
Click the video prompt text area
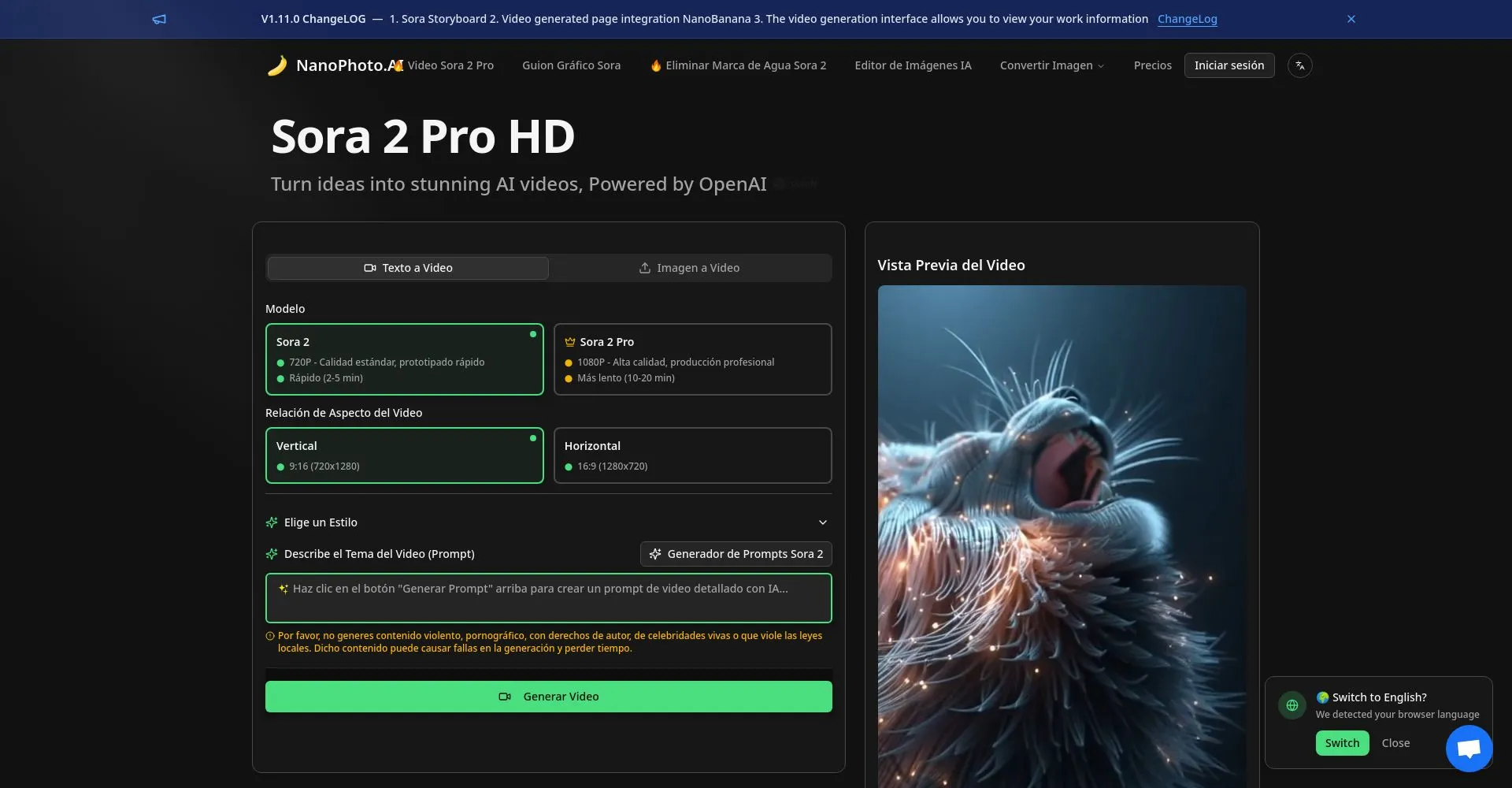(x=548, y=598)
